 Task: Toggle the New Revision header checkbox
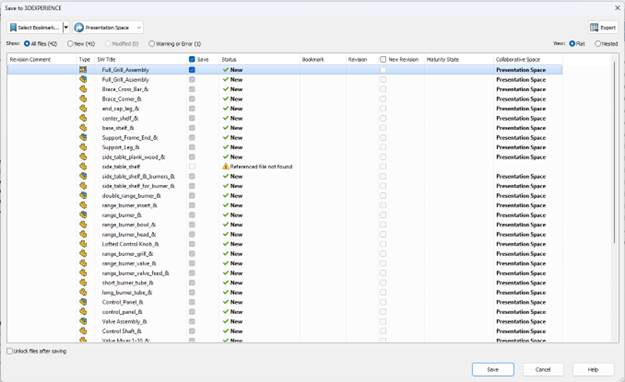(x=383, y=59)
